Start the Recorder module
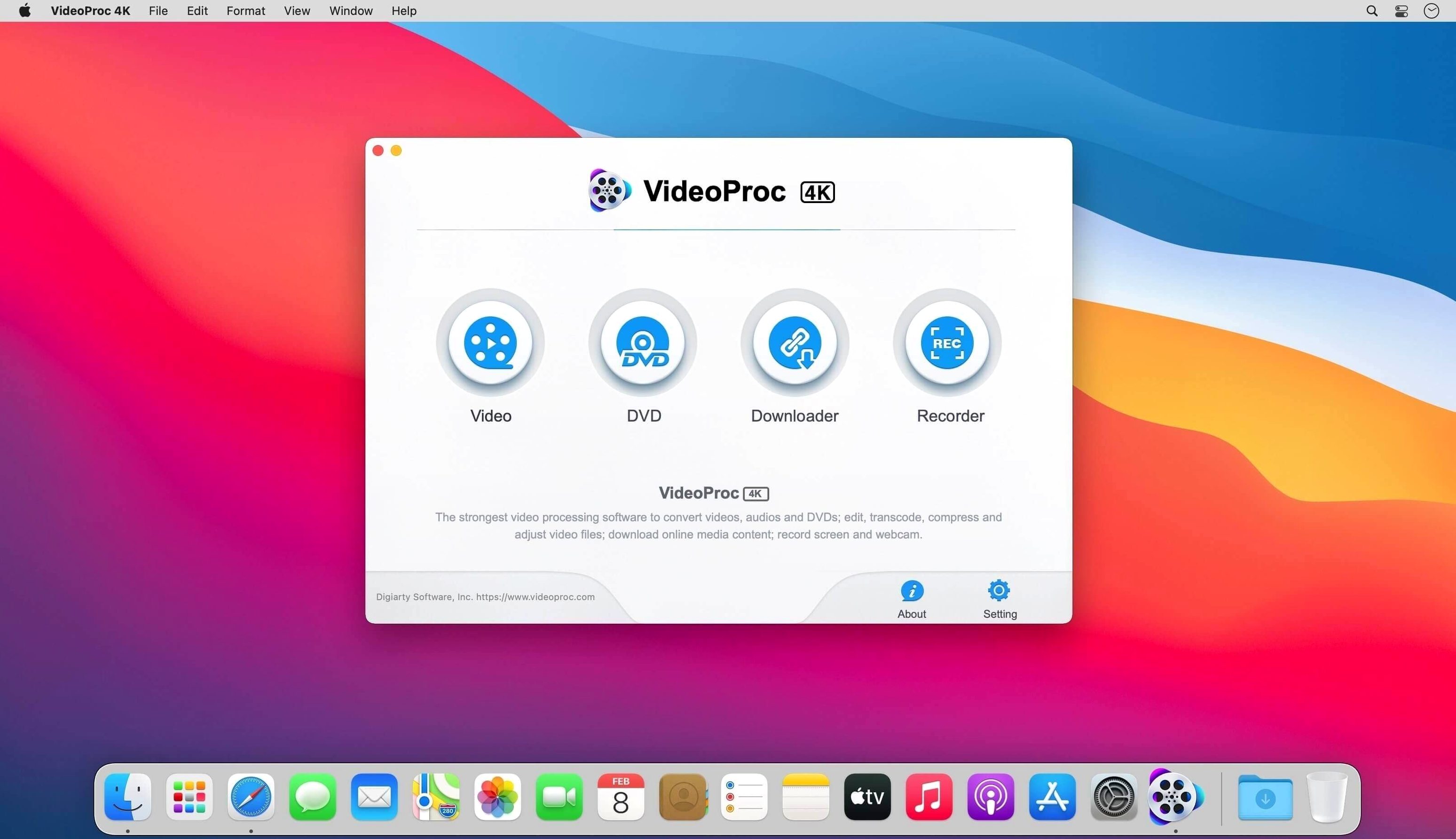 pos(947,343)
